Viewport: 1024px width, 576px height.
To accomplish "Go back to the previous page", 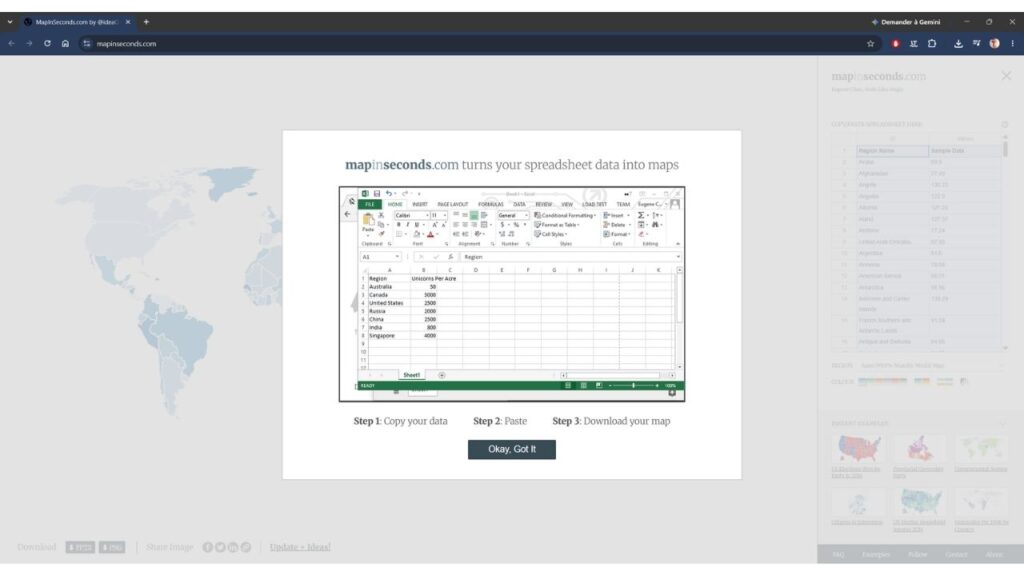I will pos(12,44).
